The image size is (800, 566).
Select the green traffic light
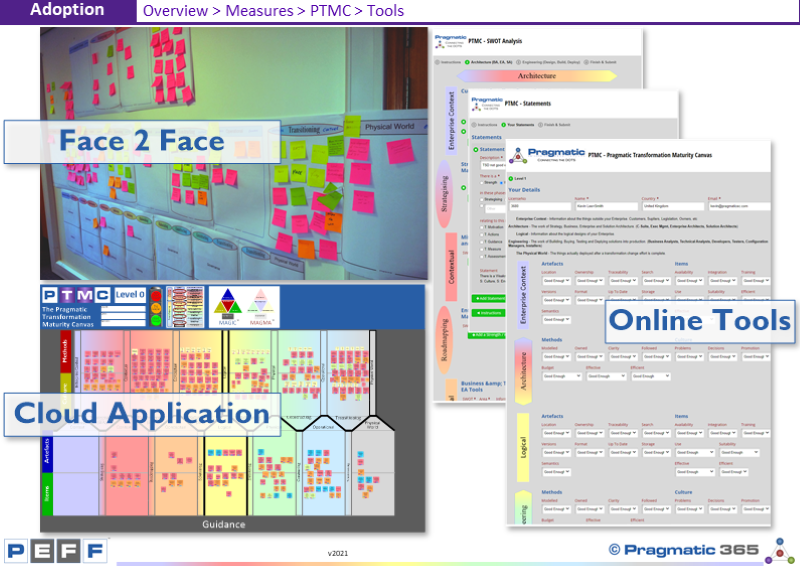(x=156, y=321)
